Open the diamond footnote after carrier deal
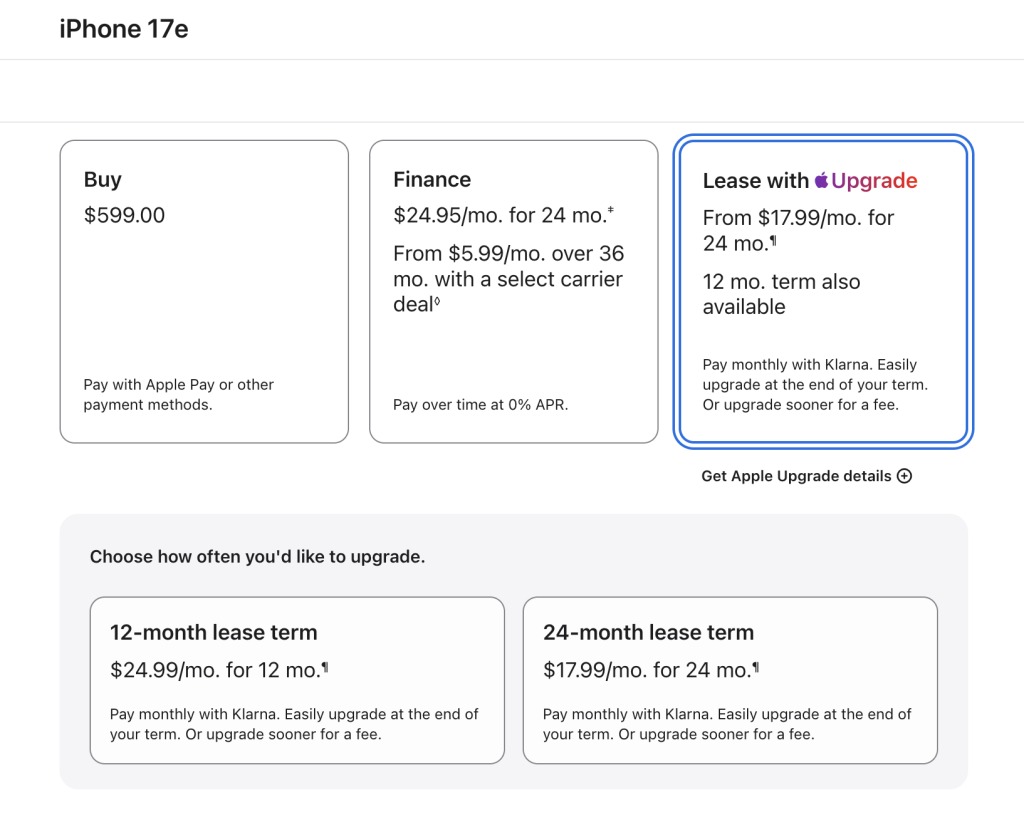 [437, 301]
